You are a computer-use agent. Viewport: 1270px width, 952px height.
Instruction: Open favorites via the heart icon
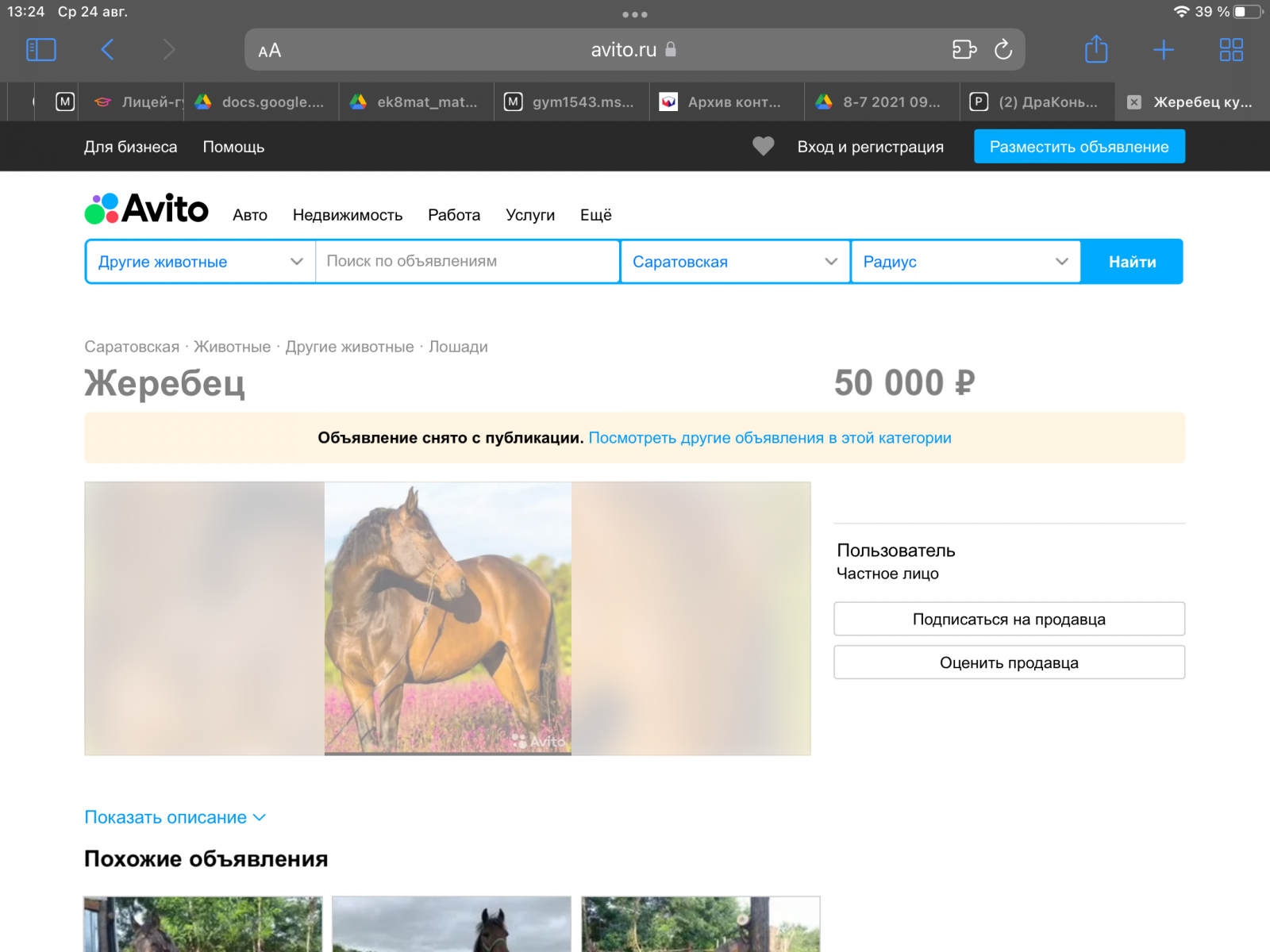(x=763, y=147)
